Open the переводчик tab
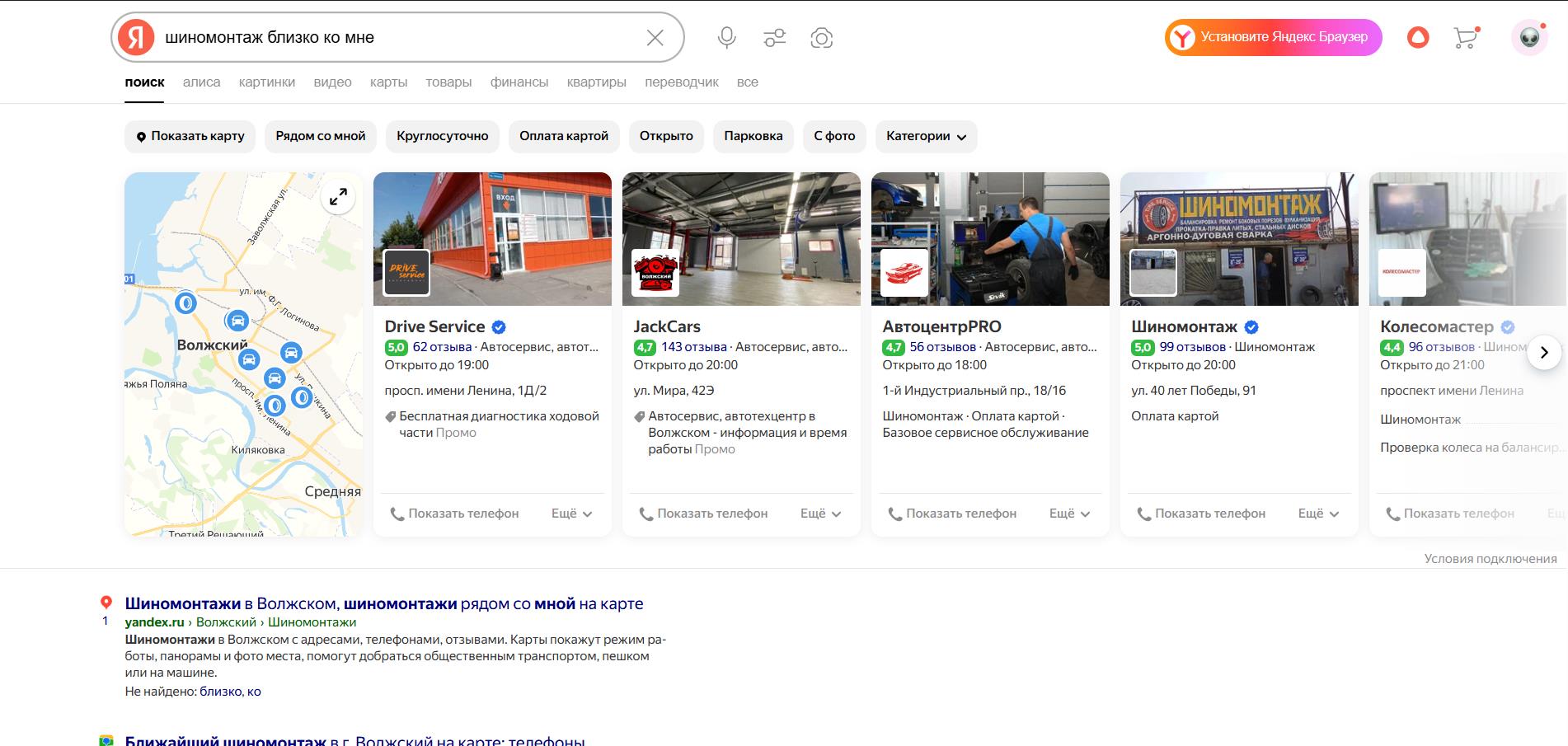The height and width of the screenshot is (746, 1568). coord(682,82)
